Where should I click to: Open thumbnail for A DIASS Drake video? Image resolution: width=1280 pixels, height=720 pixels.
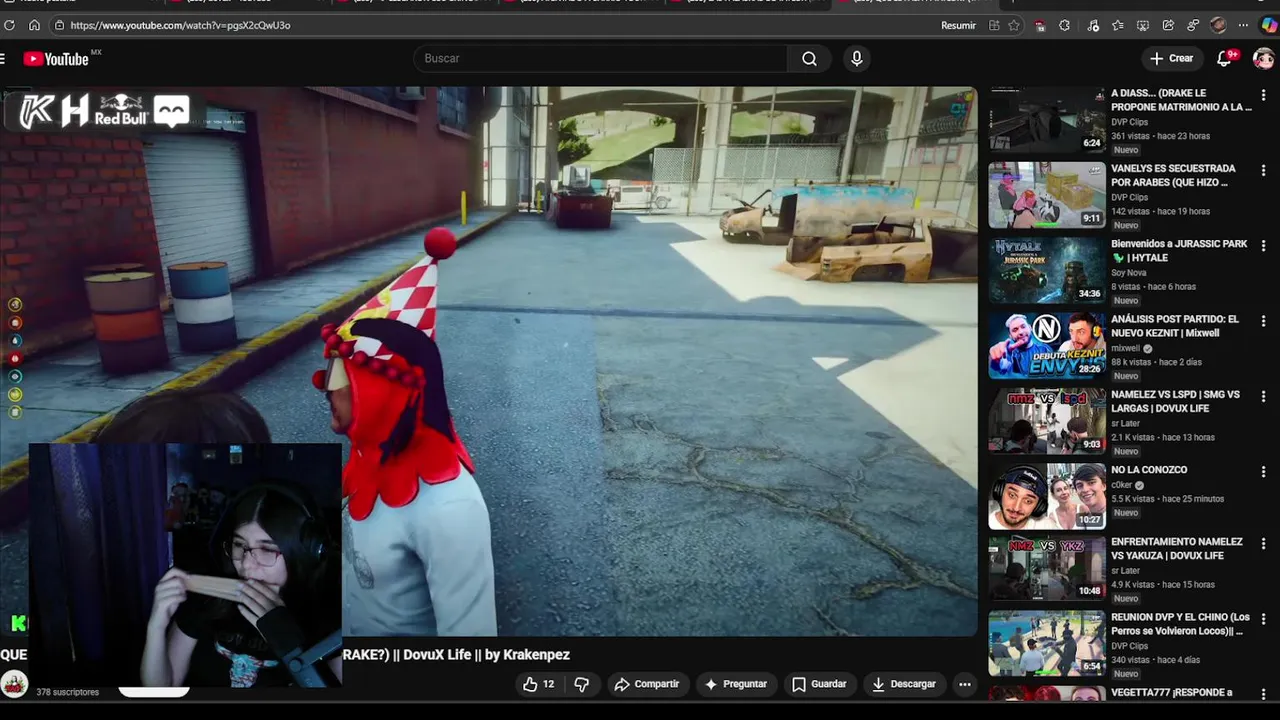[x=1047, y=120]
